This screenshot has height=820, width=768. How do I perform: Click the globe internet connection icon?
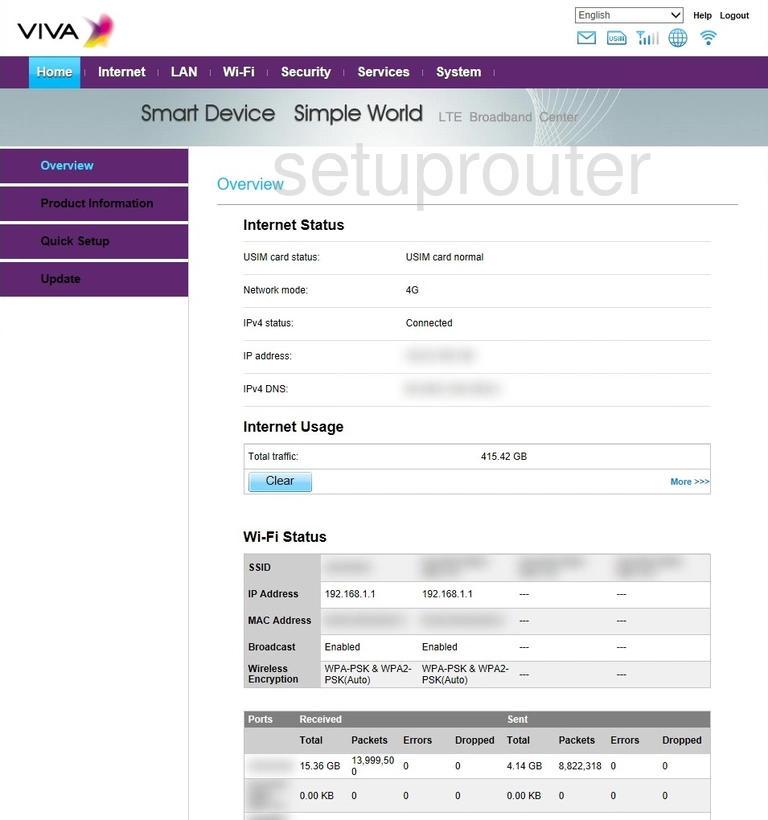coord(678,38)
